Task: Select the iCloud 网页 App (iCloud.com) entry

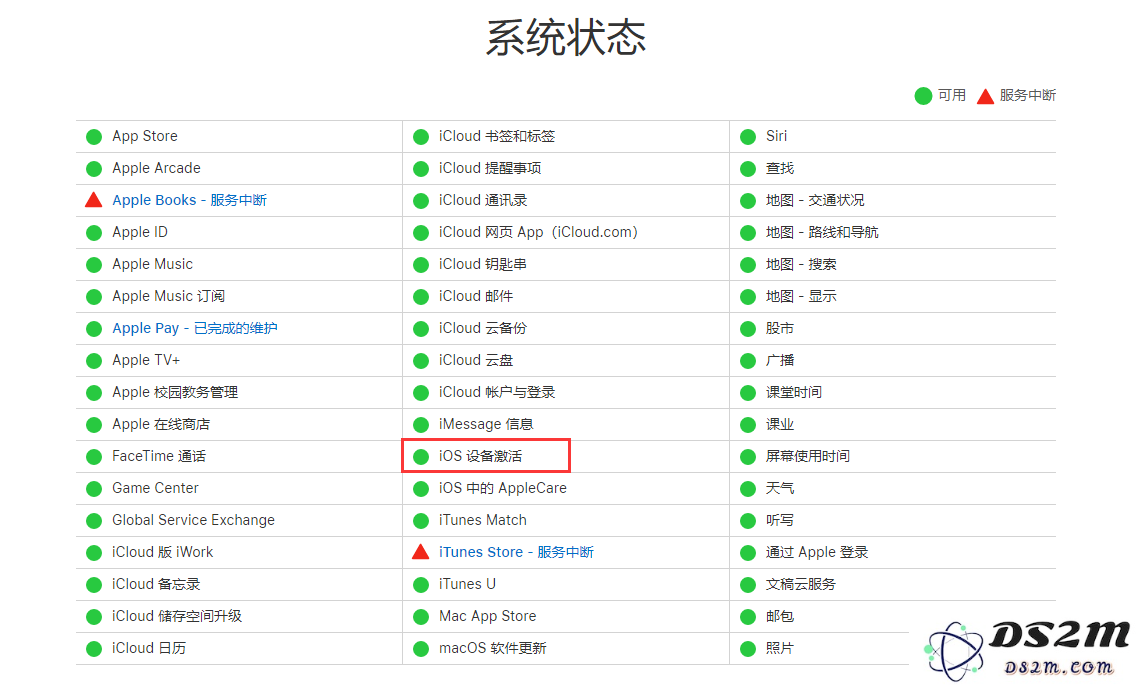Action: coord(538,232)
